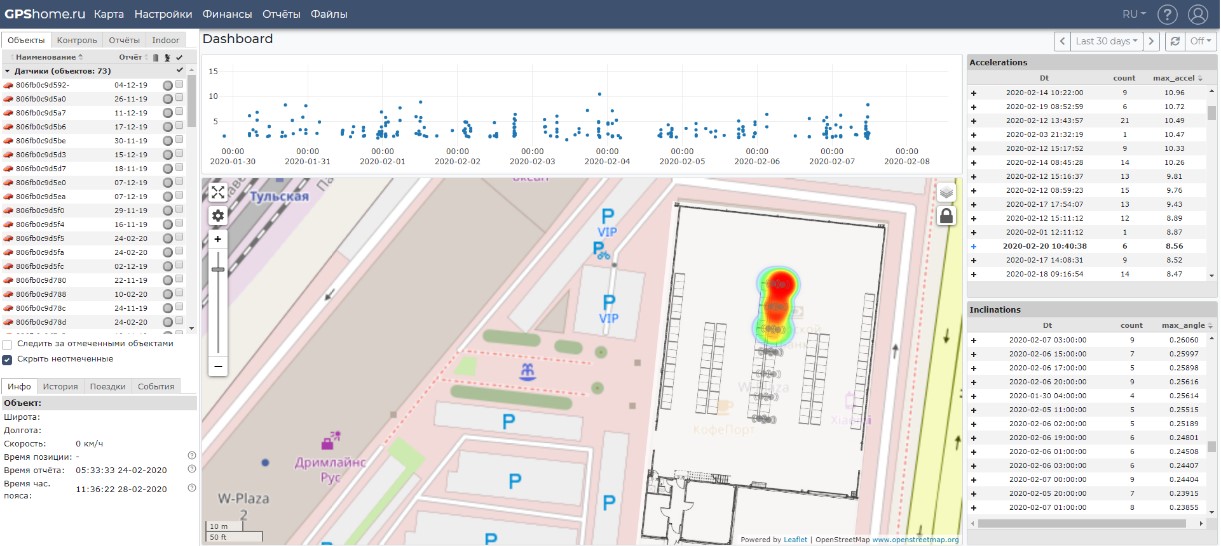Open the Настройки menu

[x=163, y=15]
